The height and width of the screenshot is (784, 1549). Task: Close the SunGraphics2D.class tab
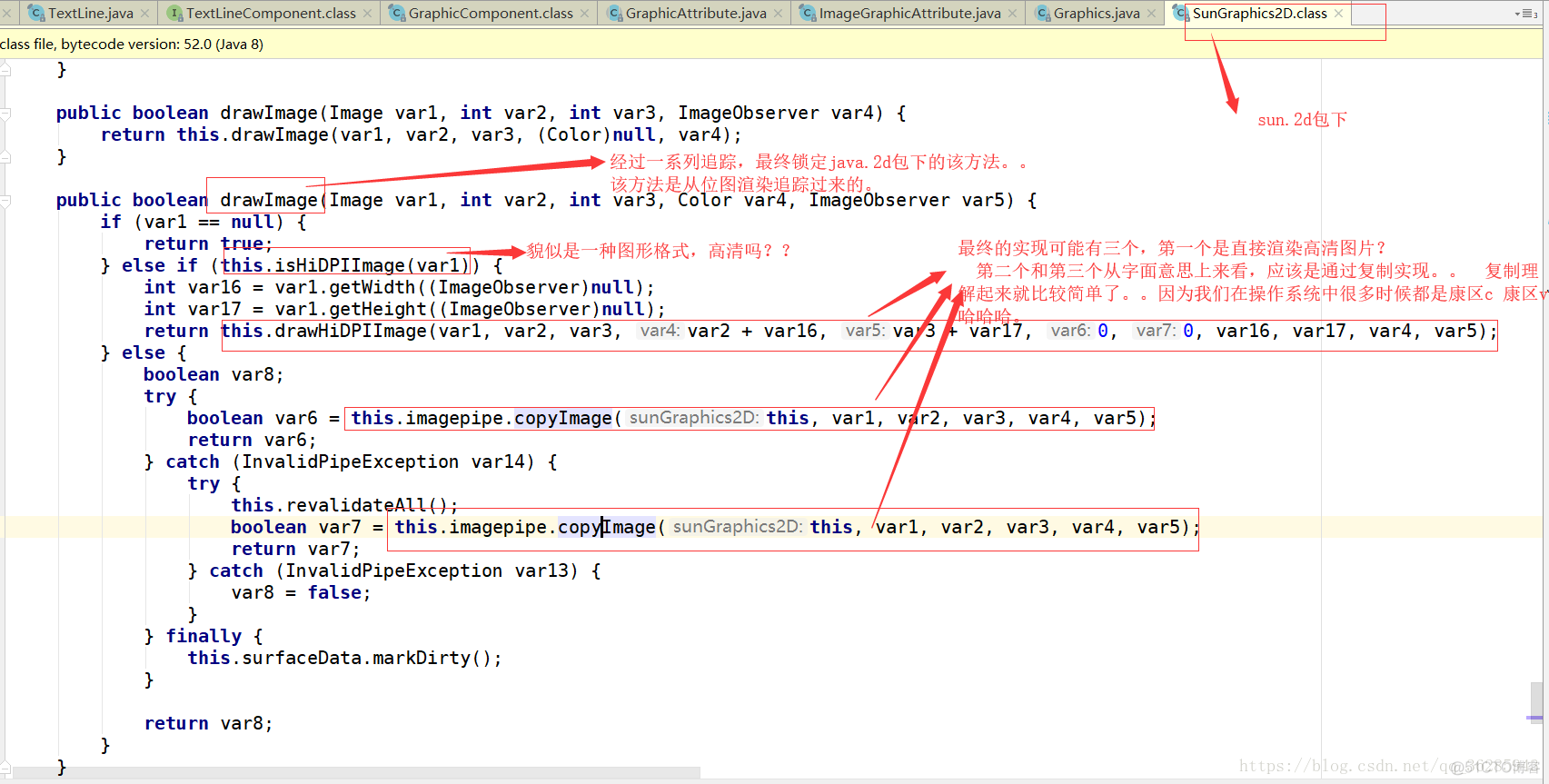(1338, 13)
